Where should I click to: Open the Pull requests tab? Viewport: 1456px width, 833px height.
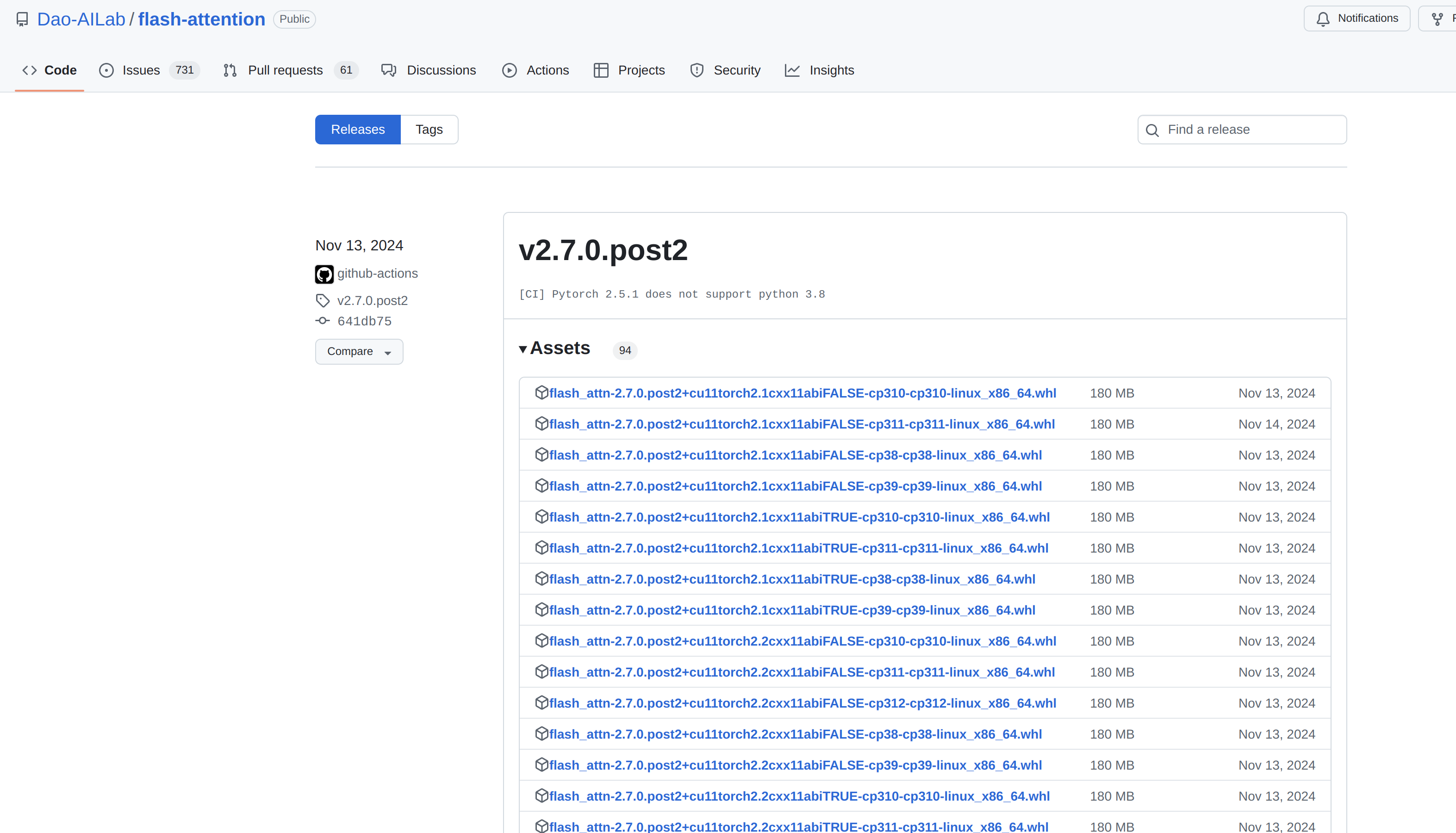coord(285,70)
